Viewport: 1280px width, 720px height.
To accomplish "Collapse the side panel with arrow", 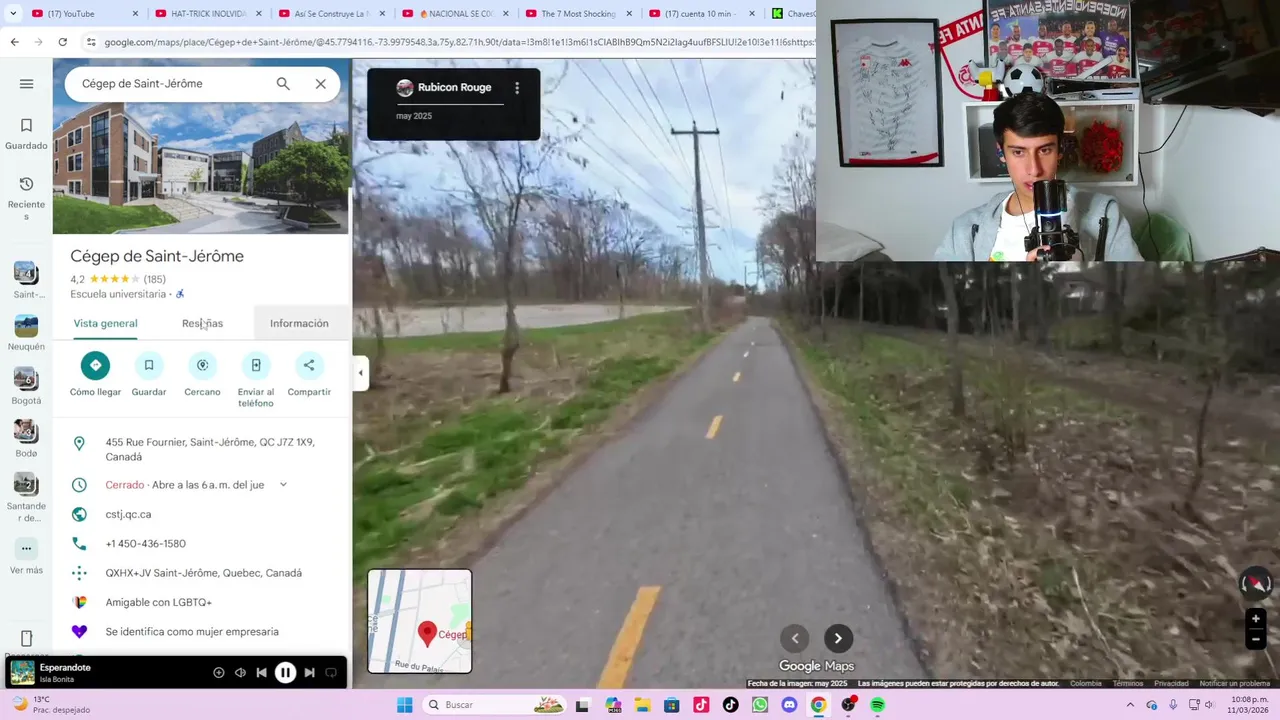I will (x=360, y=373).
